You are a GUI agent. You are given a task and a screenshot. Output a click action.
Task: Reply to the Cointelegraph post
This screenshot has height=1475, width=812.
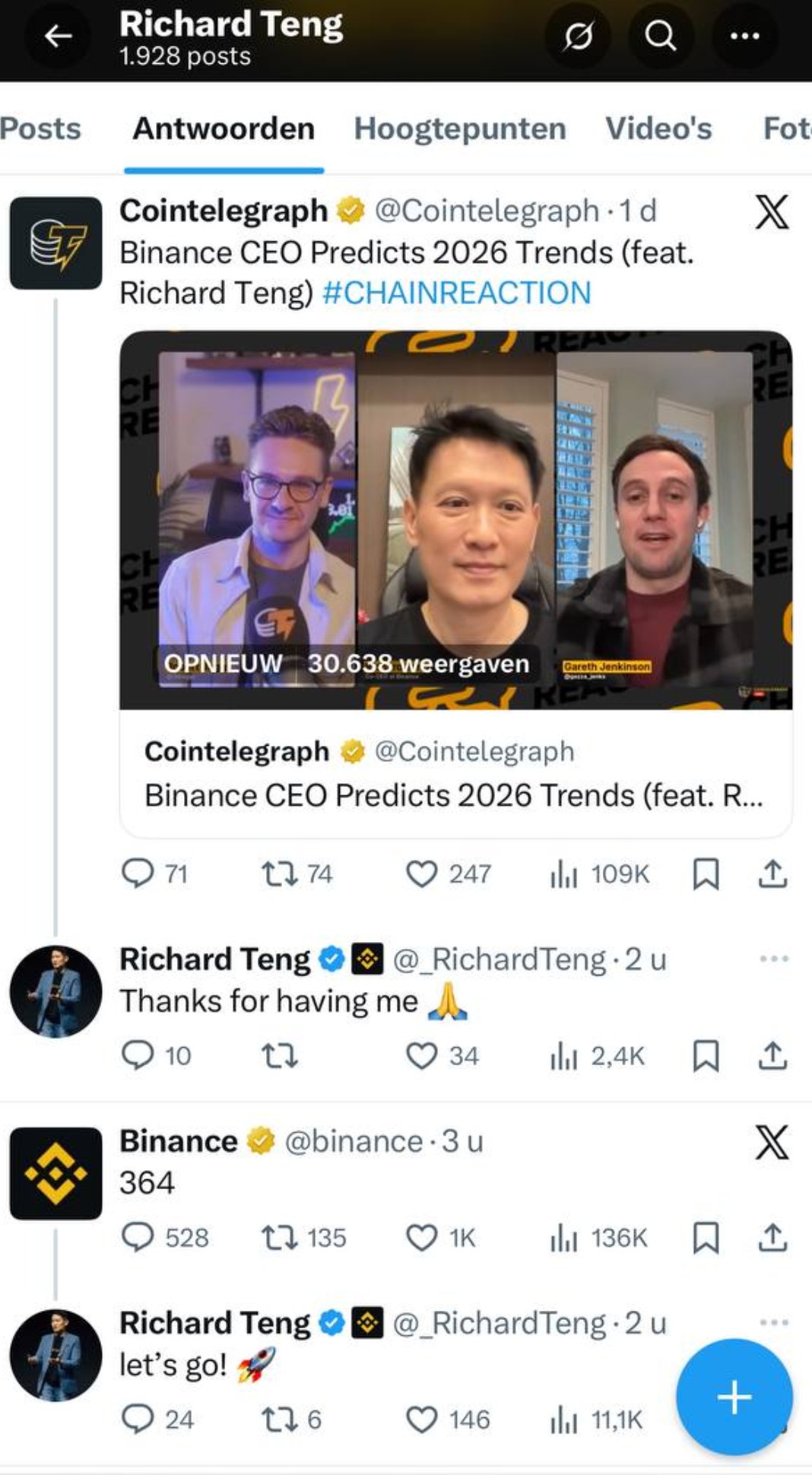138,874
